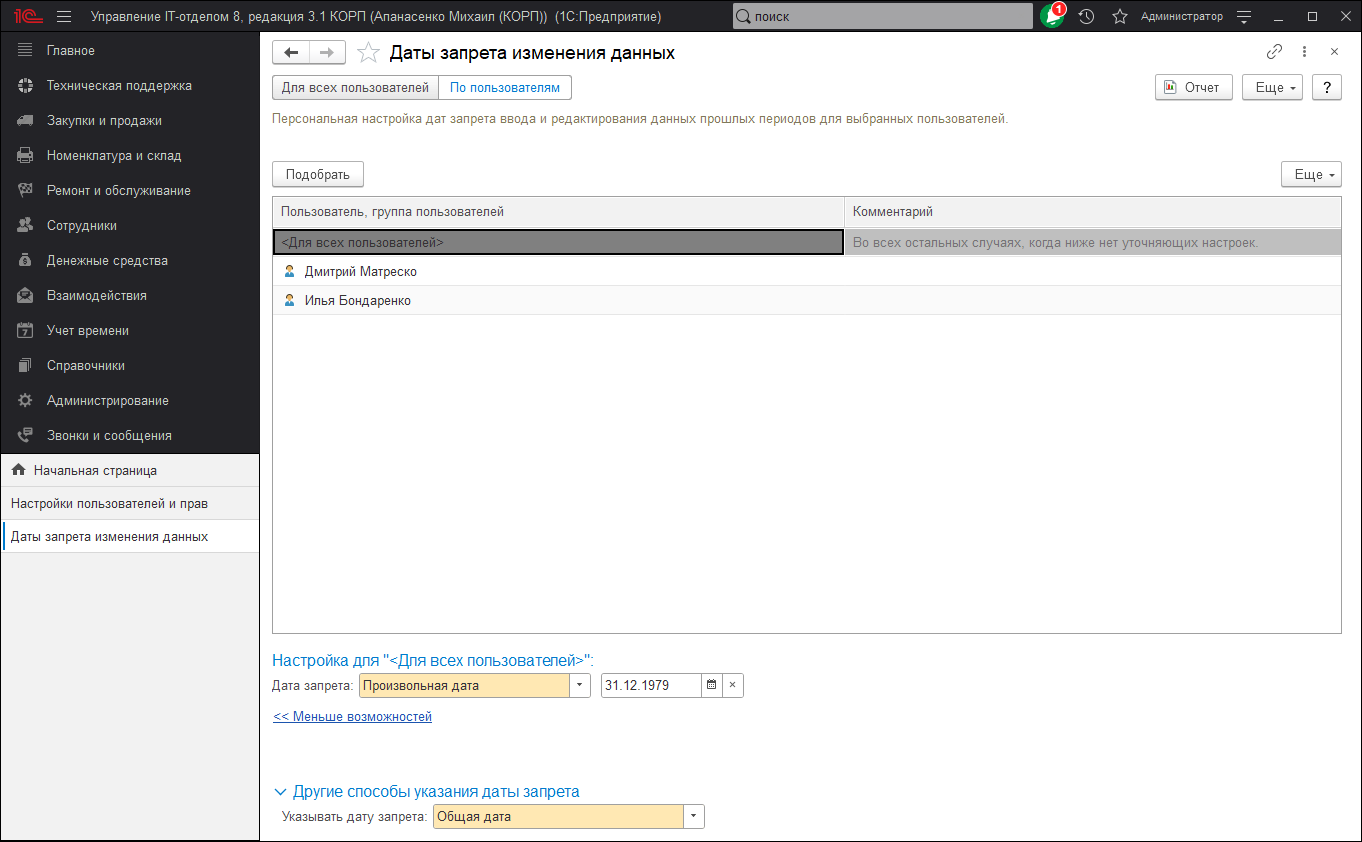
Task: Select user 'Илья Бондаренко' row
Action: pos(357,300)
